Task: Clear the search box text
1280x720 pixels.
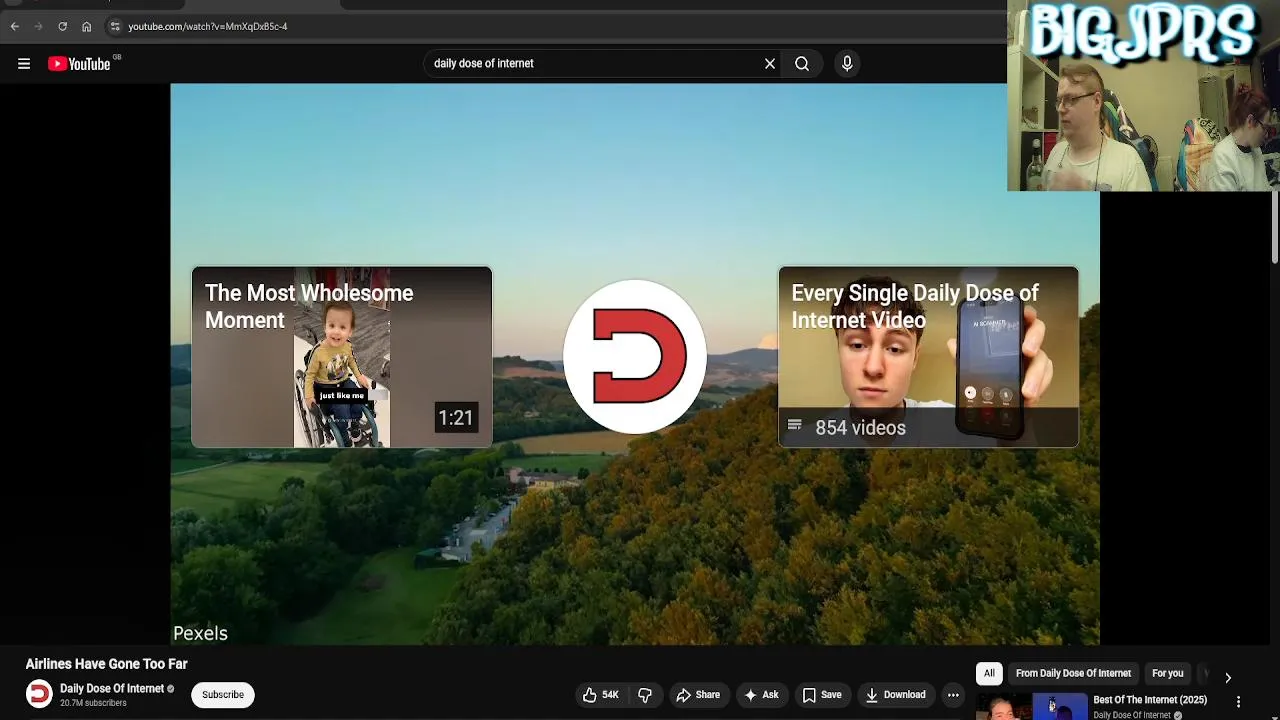Action: point(770,64)
